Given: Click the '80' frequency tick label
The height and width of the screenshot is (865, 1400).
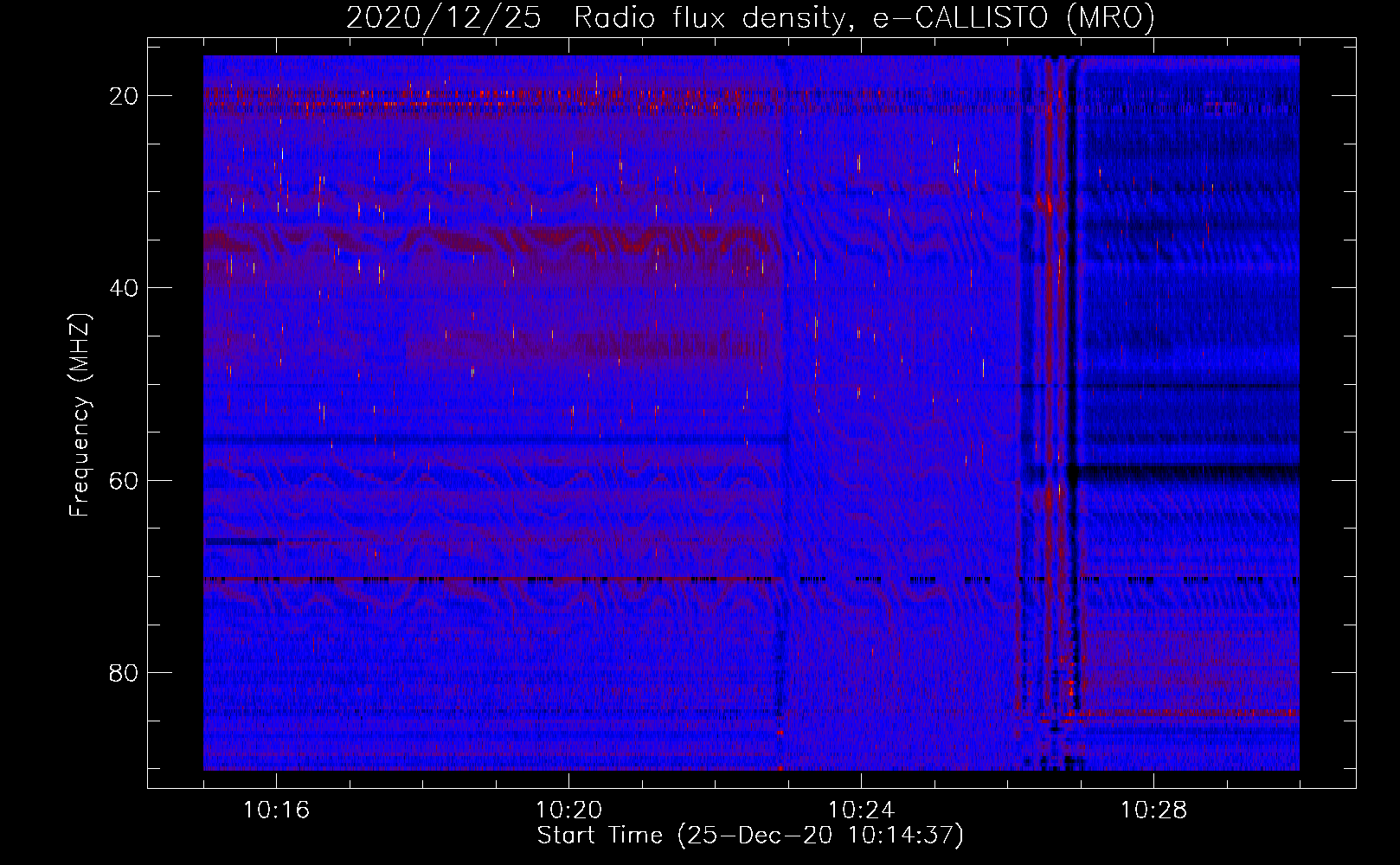Looking at the screenshot, I should [x=125, y=672].
